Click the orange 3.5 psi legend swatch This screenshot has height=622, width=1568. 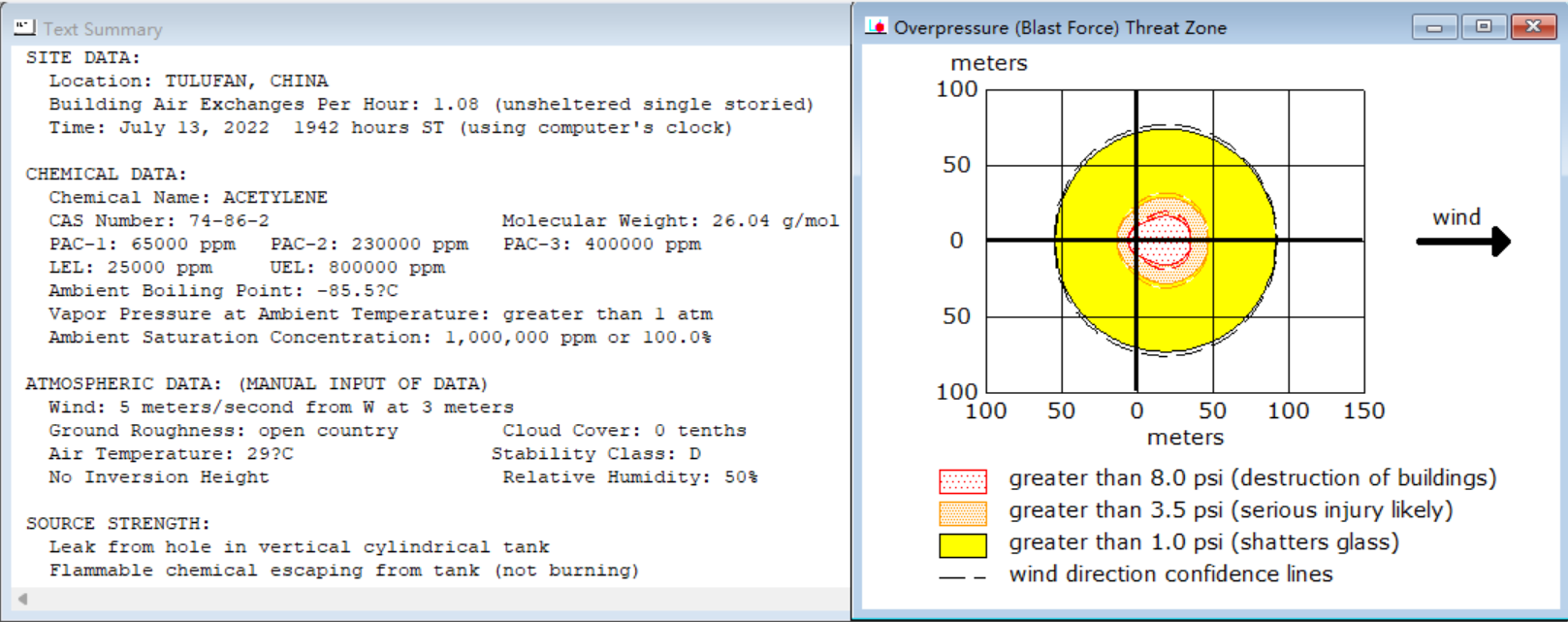click(x=963, y=512)
